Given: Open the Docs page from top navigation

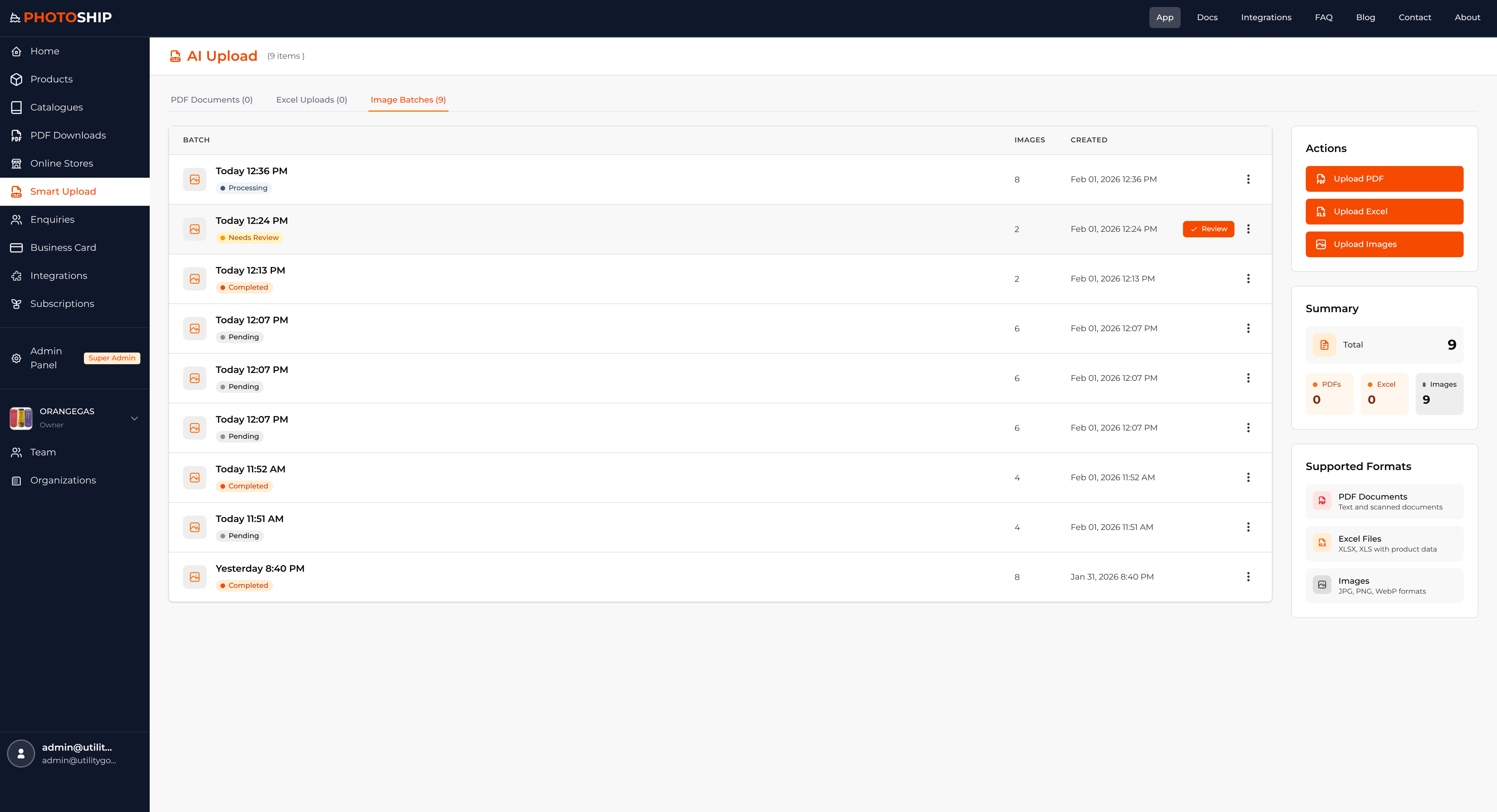Looking at the screenshot, I should (1207, 17).
